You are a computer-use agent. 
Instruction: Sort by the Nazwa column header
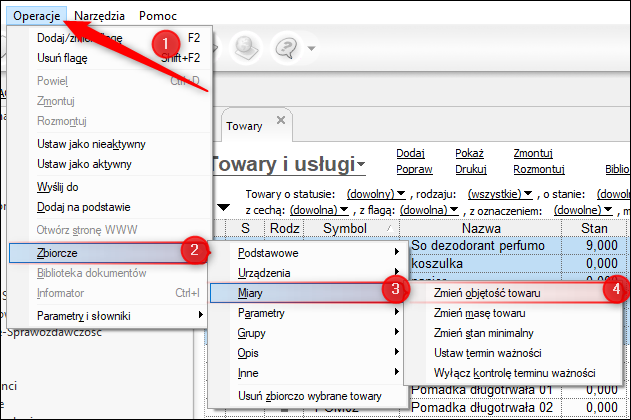click(x=481, y=228)
